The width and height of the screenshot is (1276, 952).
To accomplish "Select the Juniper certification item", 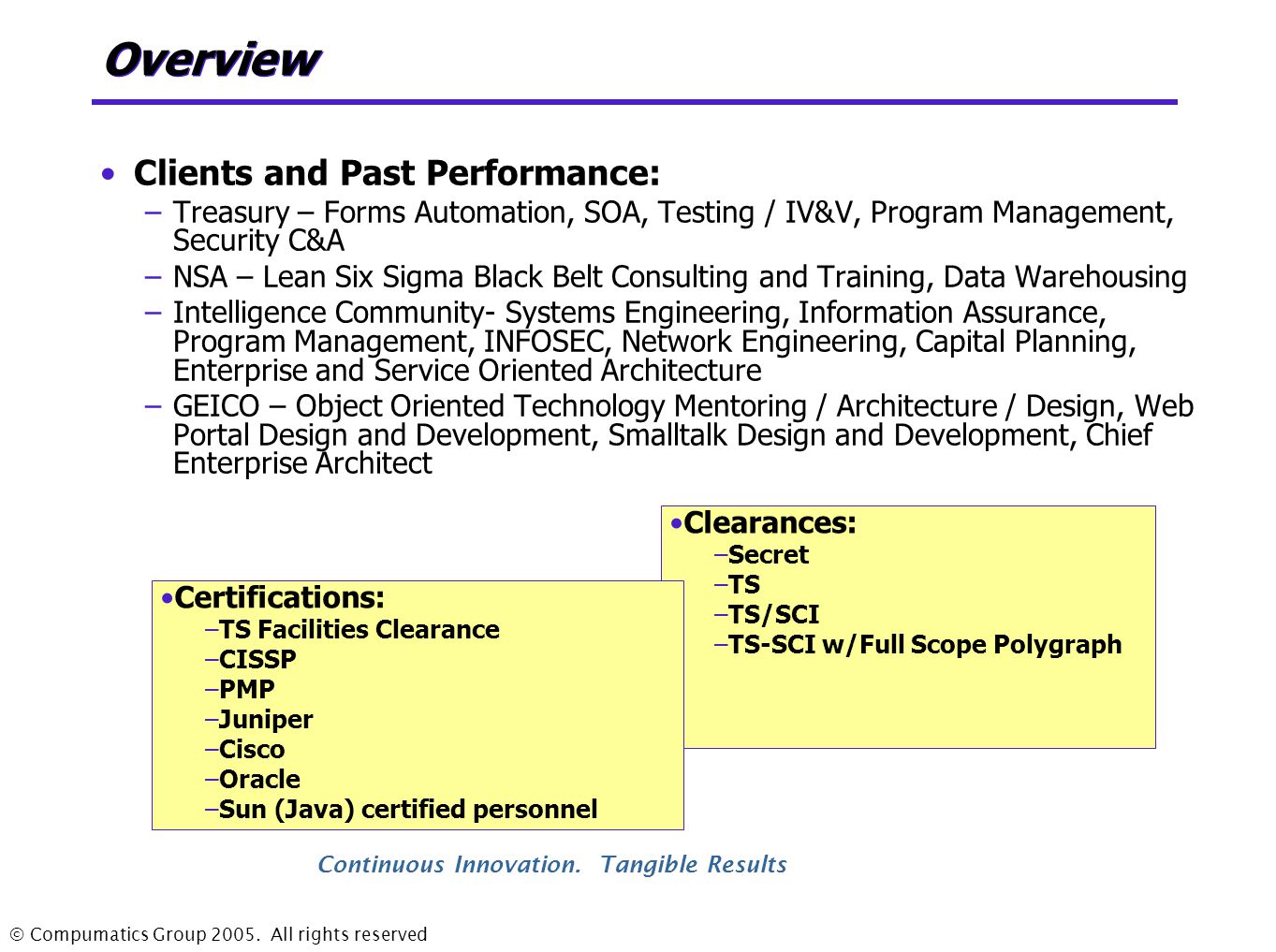I will pyautogui.click(x=266, y=719).
